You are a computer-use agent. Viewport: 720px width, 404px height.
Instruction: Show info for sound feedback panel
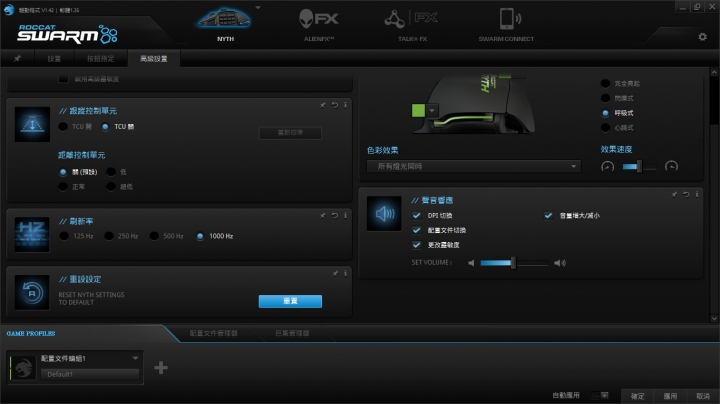click(x=697, y=195)
